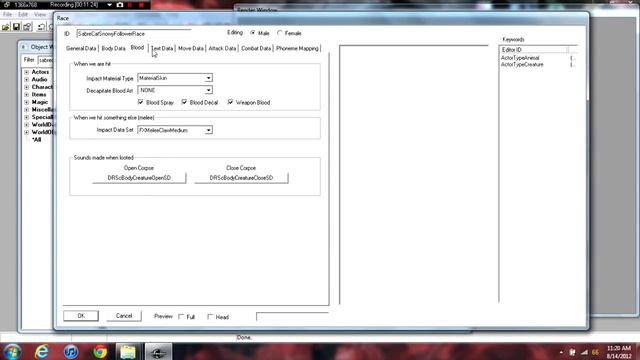Screen dimensions: 640x360
Task: Select the *All tree item
Action: 37,140
